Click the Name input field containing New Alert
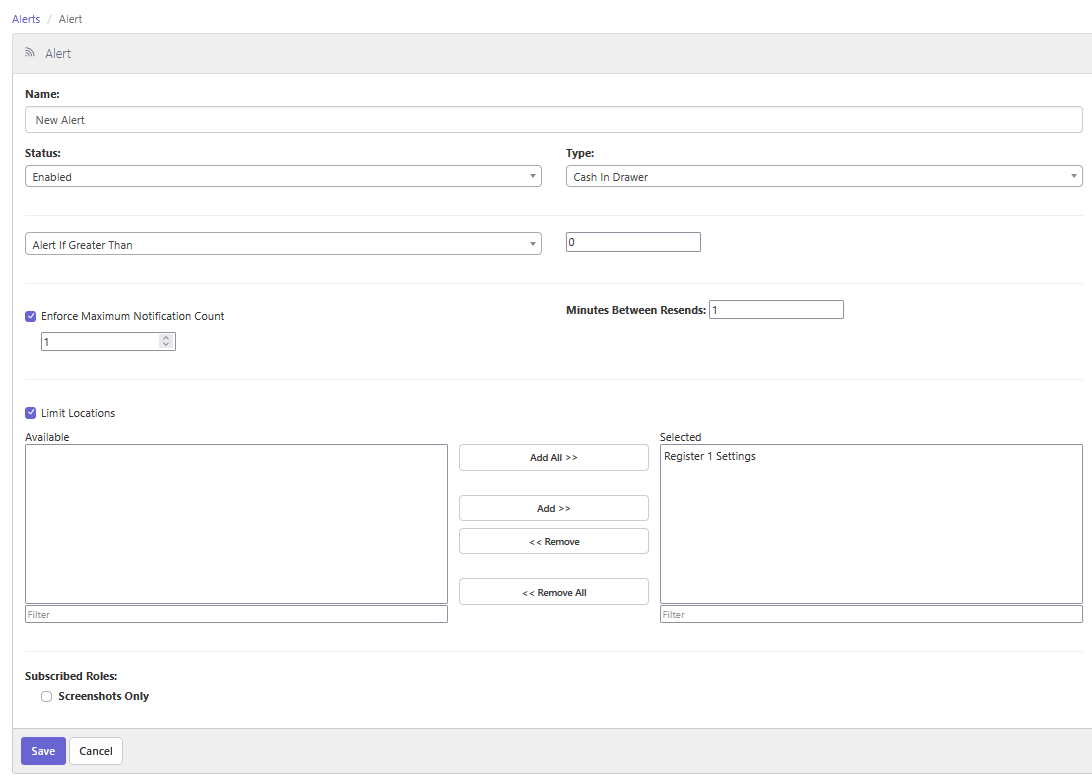This screenshot has width=1092, height=783. 554,120
